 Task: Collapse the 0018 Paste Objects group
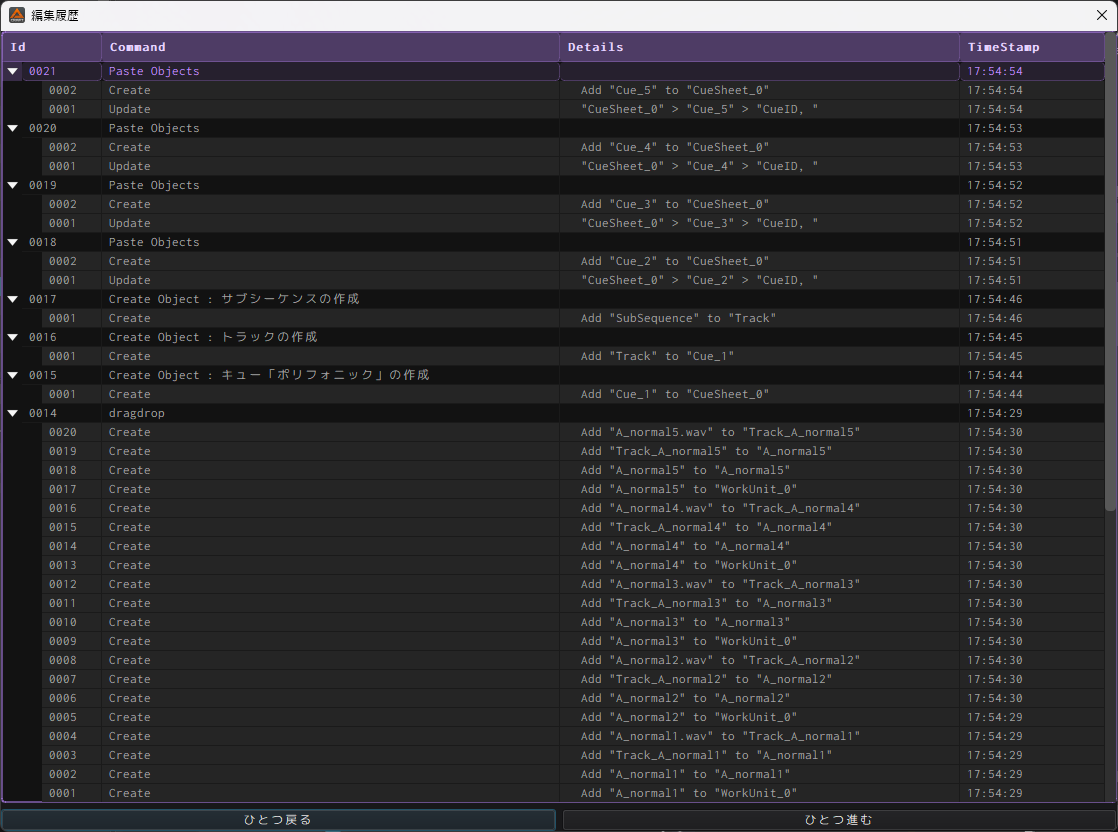[13, 243]
